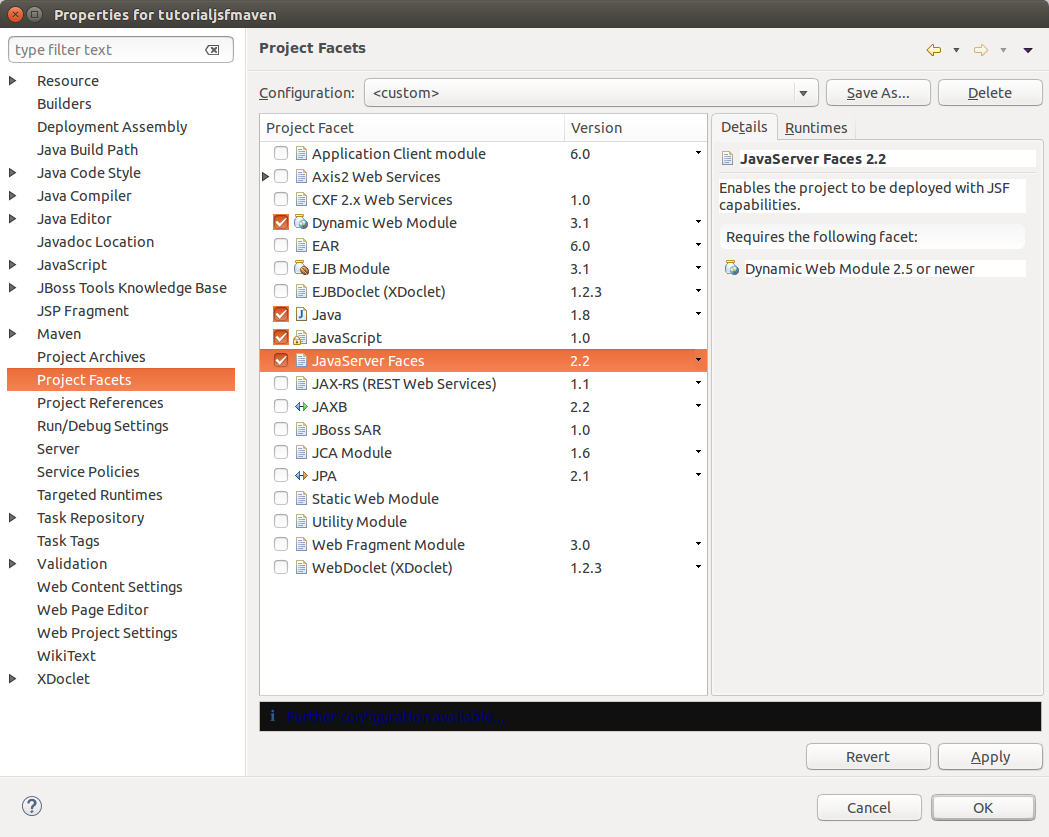
Task: Select Targeted Runtimes in the sidebar
Action: coord(99,494)
